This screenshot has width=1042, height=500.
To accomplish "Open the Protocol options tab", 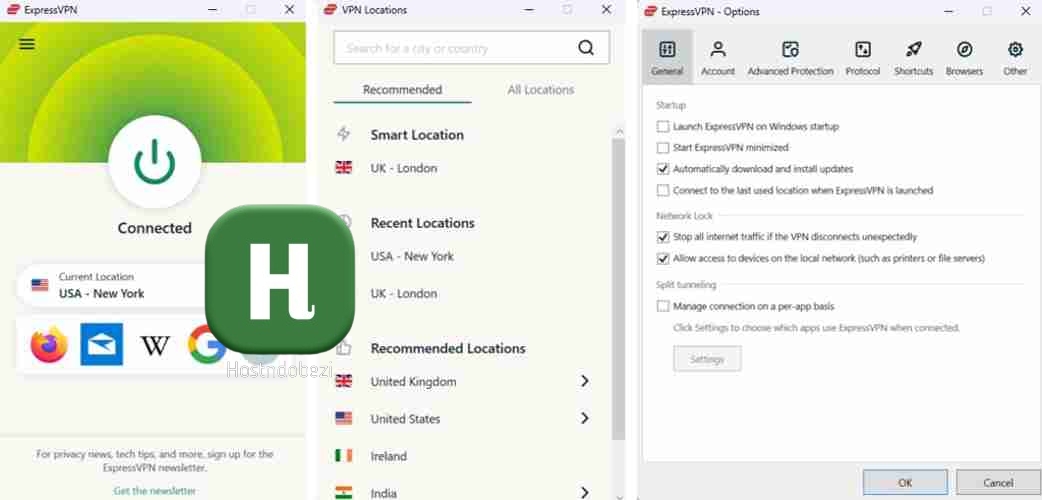I will (863, 58).
